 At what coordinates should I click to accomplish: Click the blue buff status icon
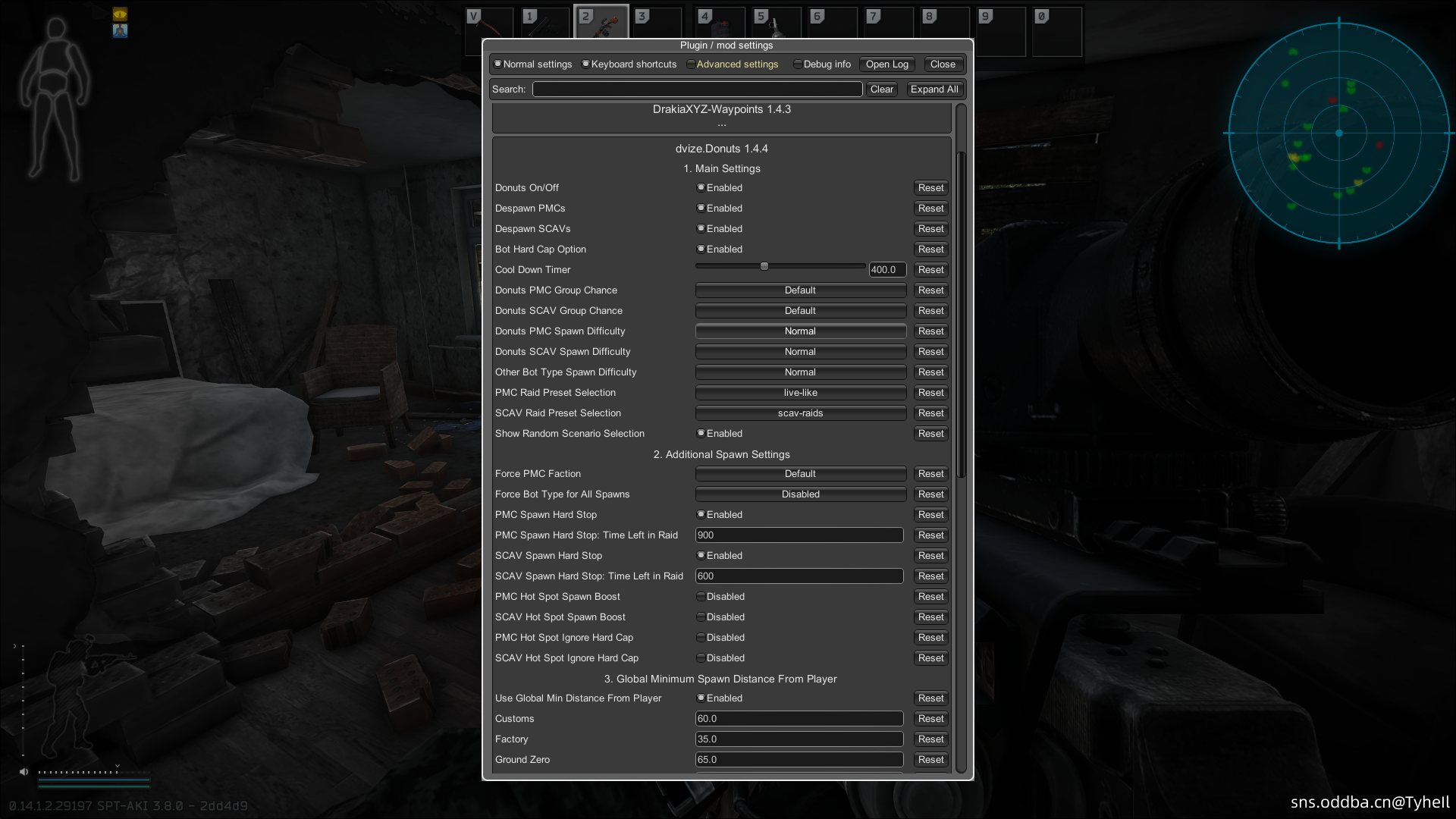point(120,30)
